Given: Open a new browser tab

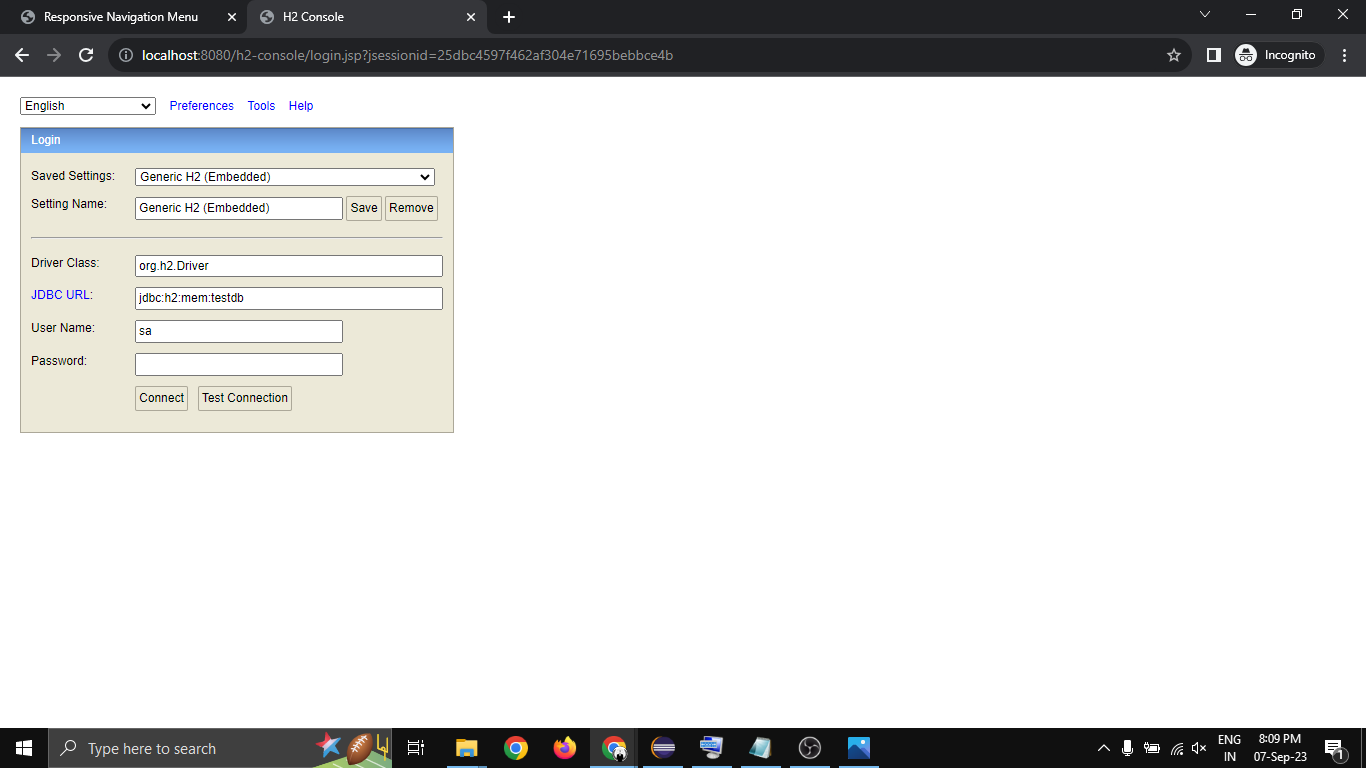Looking at the screenshot, I should pyautogui.click(x=509, y=17).
